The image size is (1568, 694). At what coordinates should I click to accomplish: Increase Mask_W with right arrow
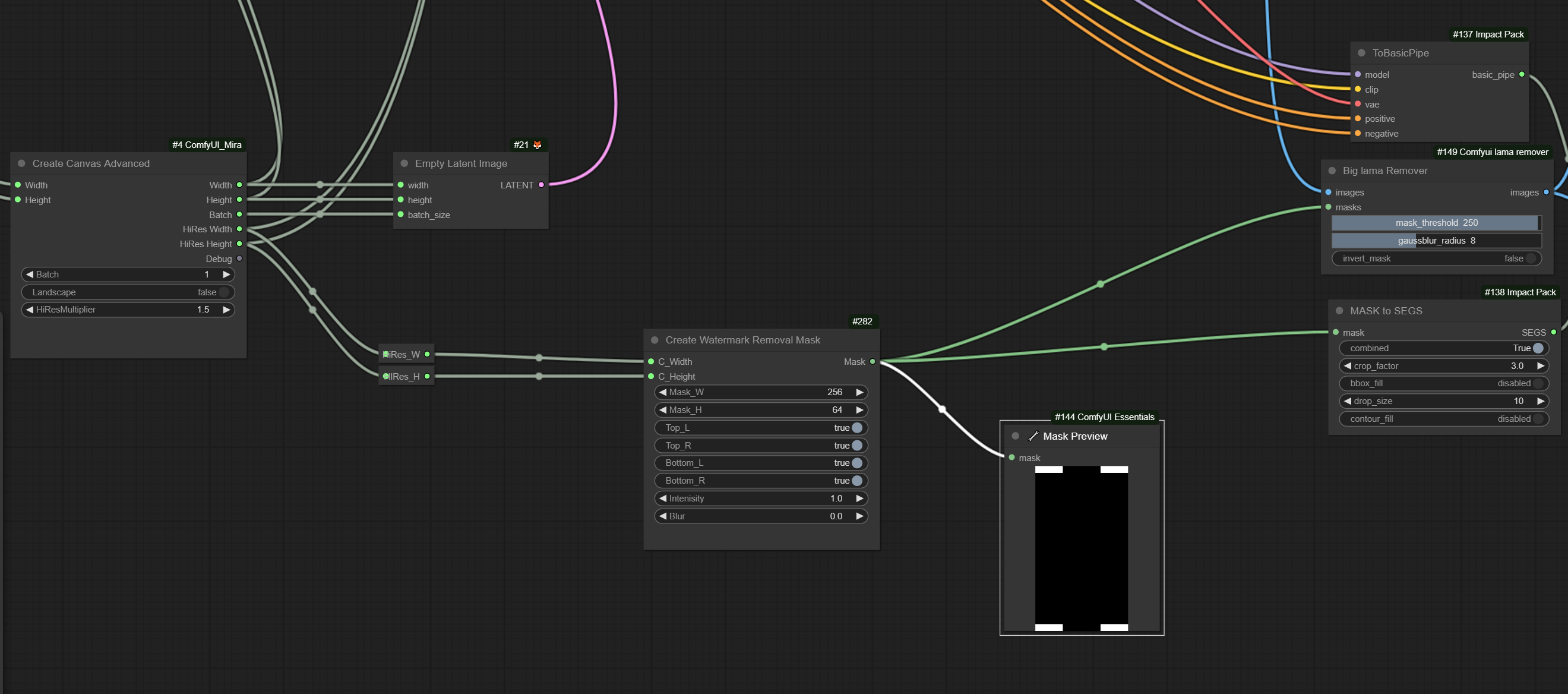pyautogui.click(x=859, y=392)
